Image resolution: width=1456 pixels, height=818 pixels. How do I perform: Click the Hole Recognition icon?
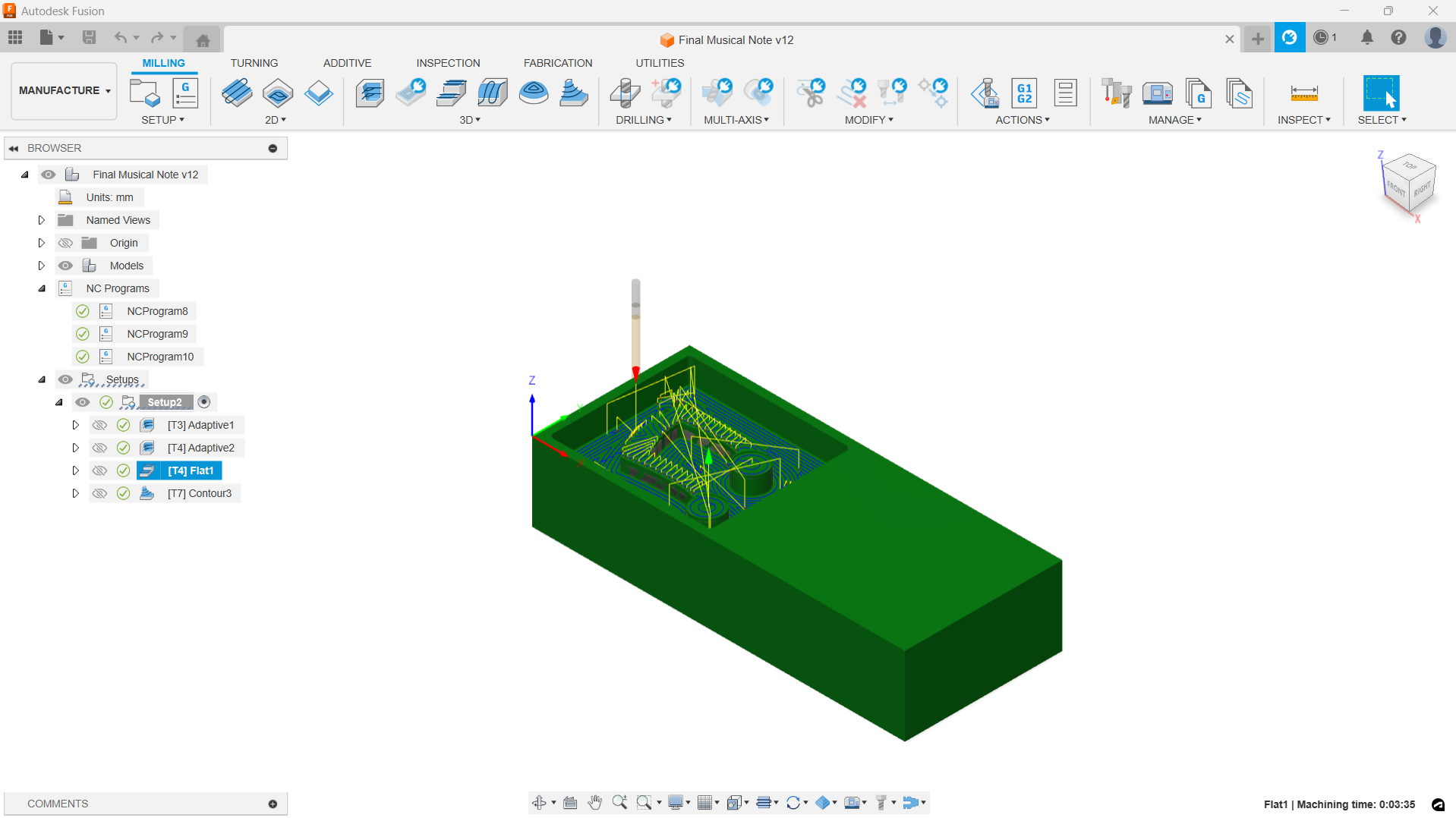[x=667, y=93]
